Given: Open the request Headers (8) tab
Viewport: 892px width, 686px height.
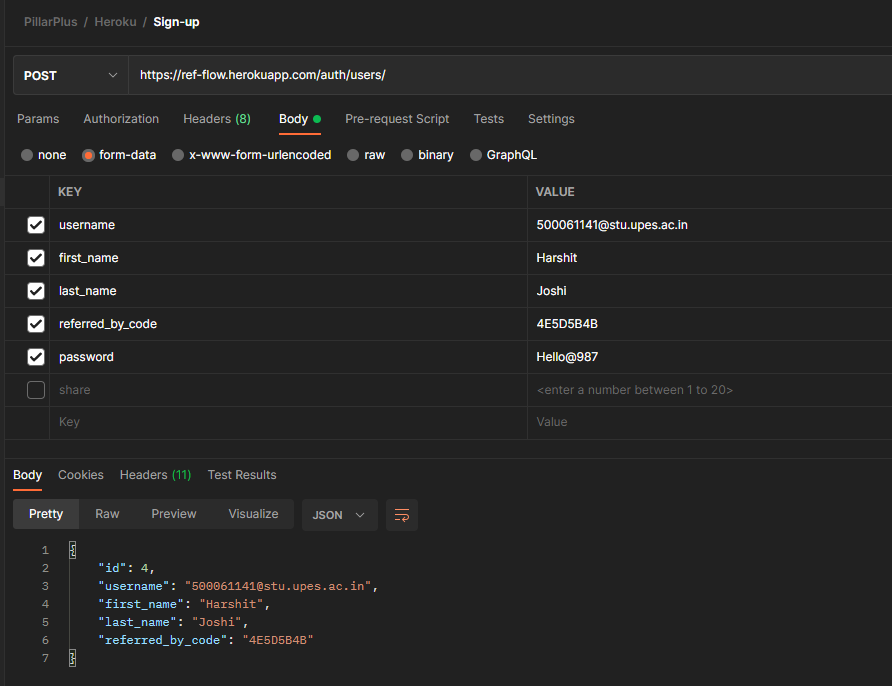Looking at the screenshot, I should (217, 119).
